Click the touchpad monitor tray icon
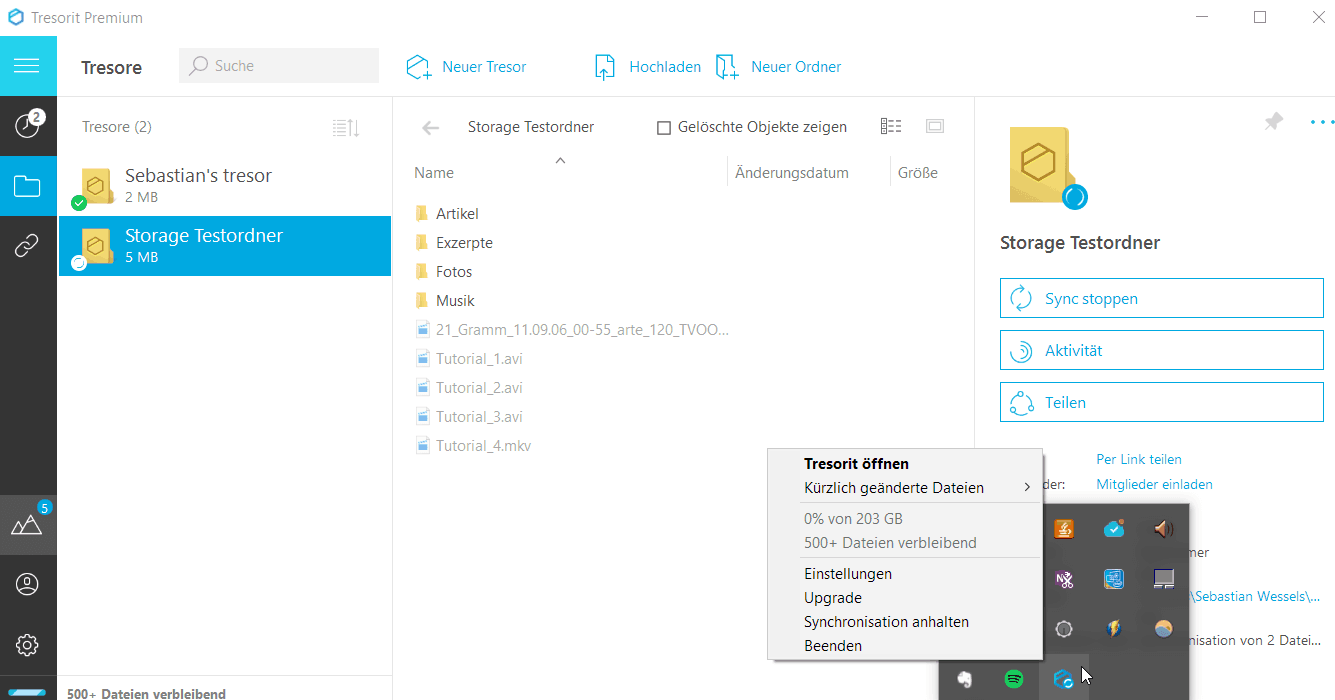 (1163, 578)
